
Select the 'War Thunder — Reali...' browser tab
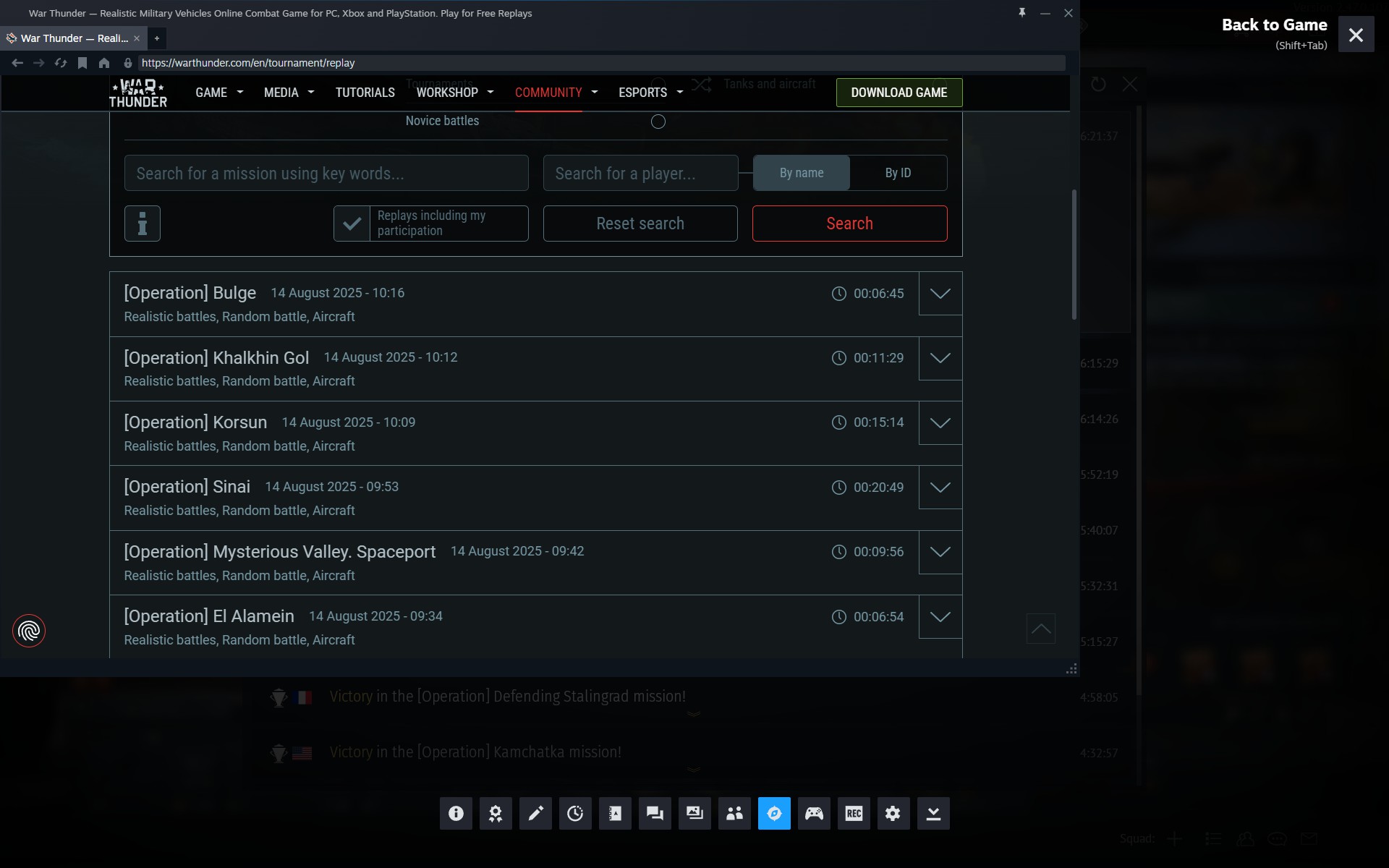pos(73,38)
